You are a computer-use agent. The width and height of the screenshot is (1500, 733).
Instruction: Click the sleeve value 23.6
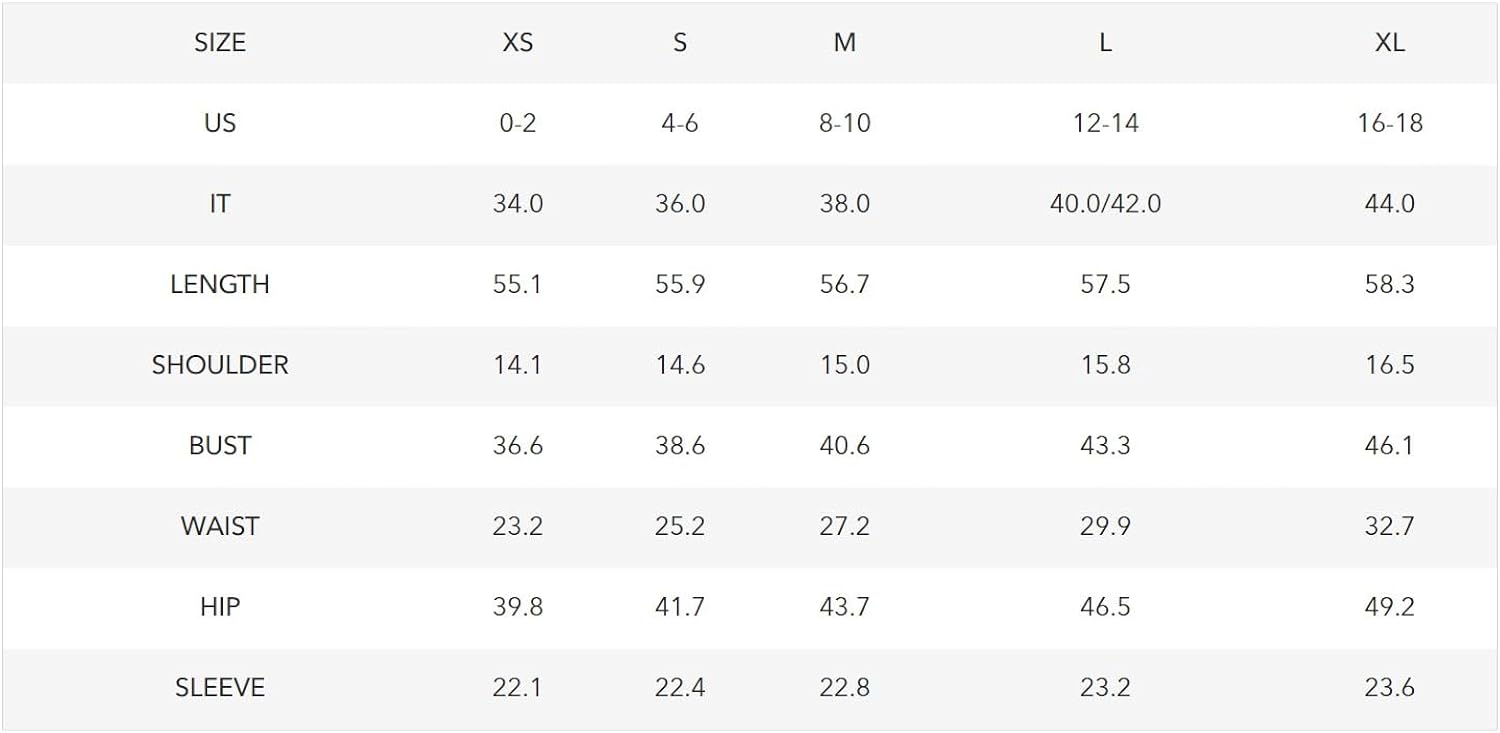point(1390,688)
